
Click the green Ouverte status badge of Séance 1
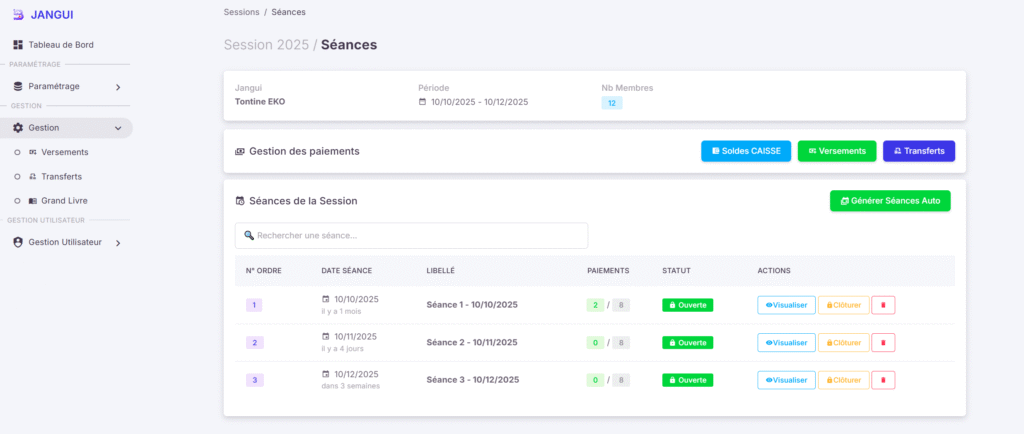[687, 305]
